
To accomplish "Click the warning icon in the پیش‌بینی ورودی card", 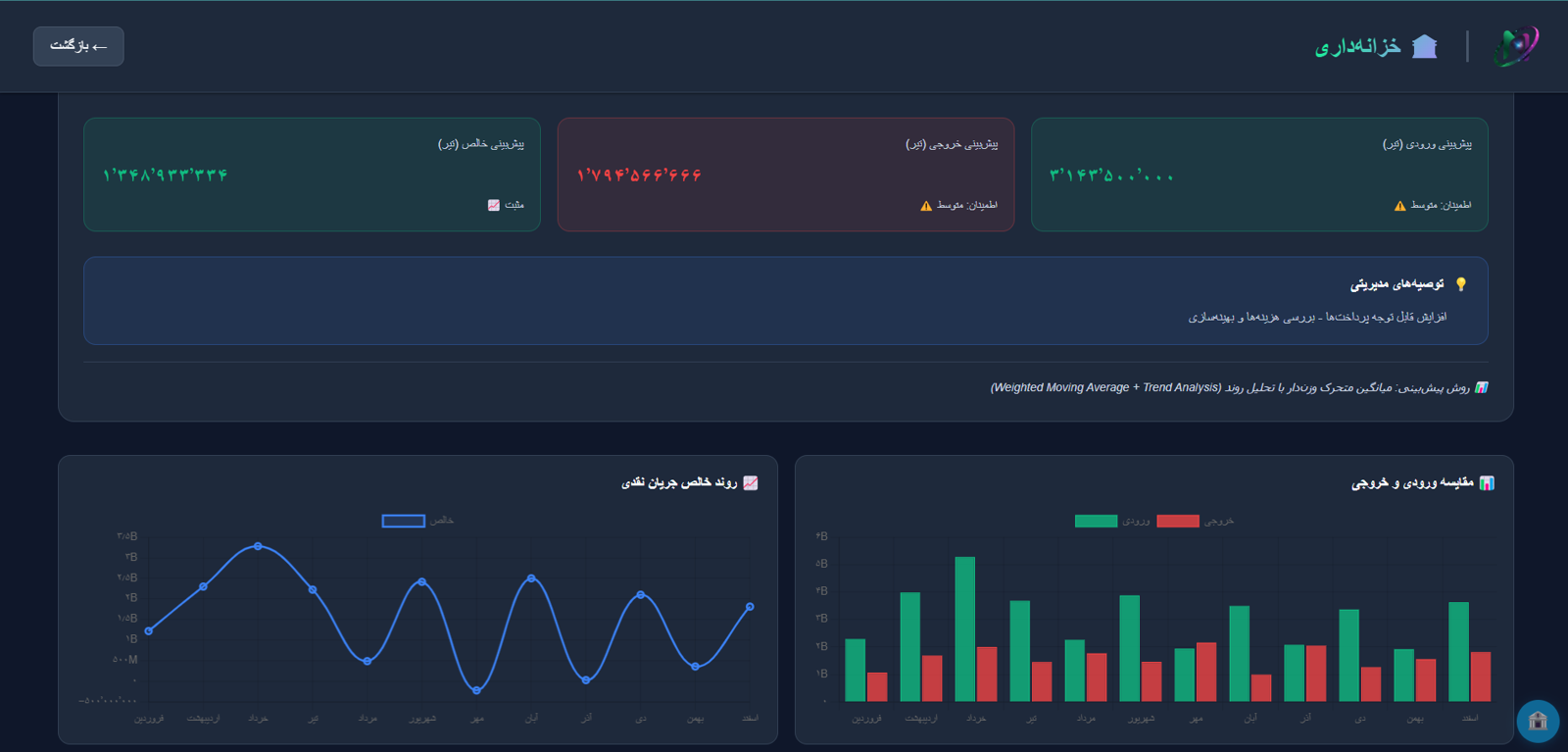I will point(1399,206).
